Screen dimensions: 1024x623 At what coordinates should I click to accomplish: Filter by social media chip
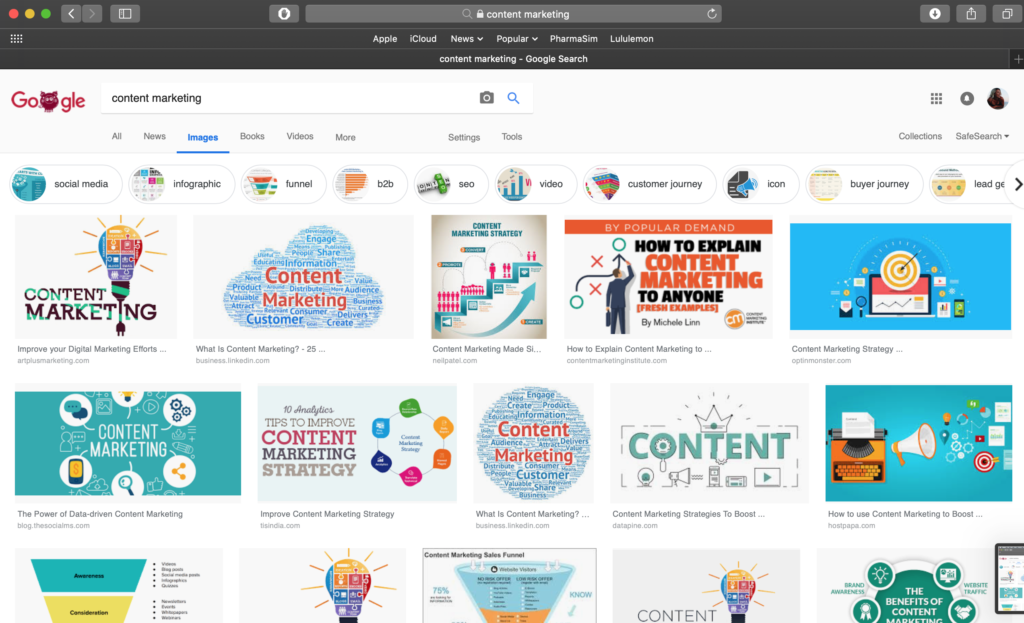66,184
